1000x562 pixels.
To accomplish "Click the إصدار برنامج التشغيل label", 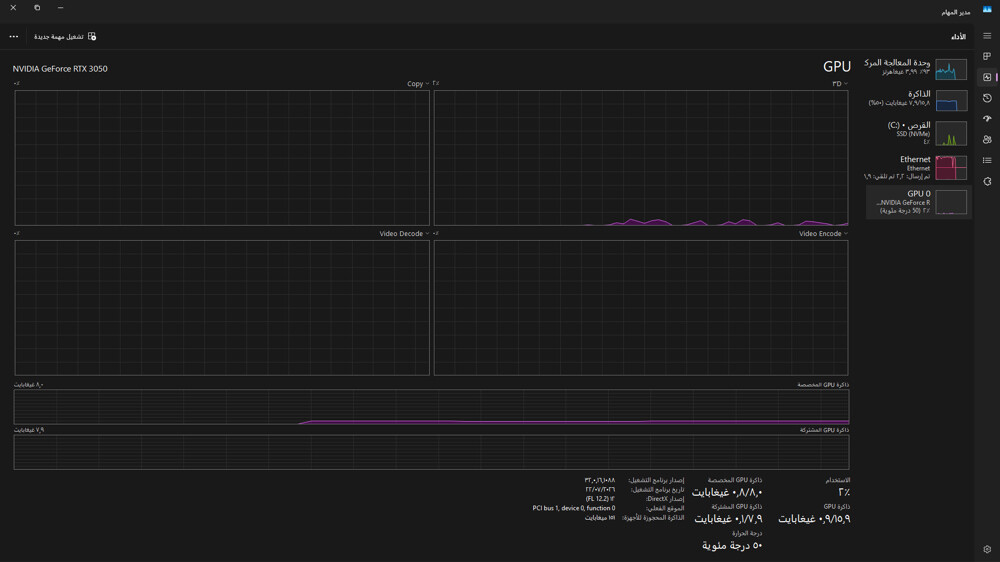I will (x=656, y=480).
